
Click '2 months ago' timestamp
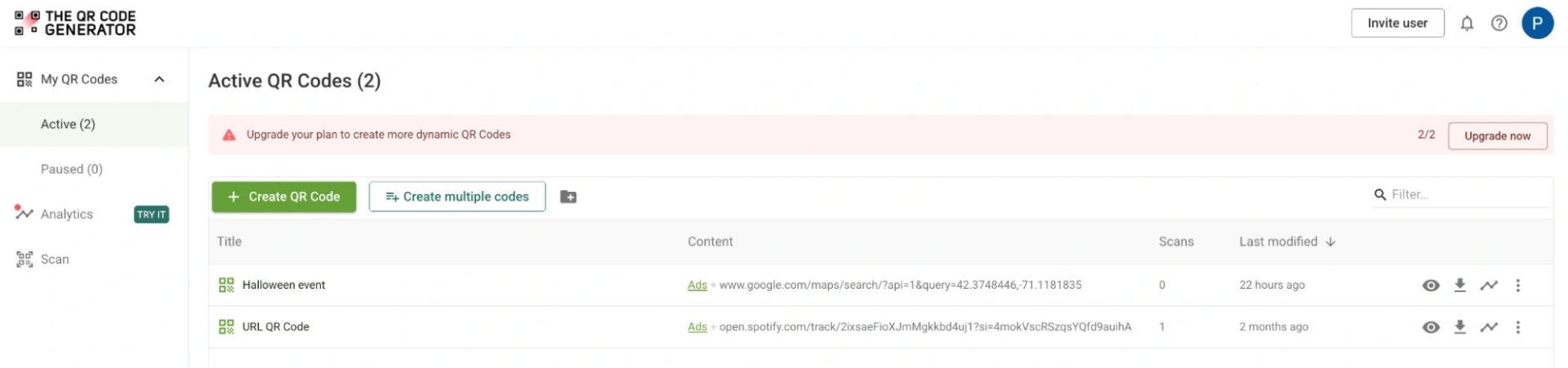[1274, 327]
